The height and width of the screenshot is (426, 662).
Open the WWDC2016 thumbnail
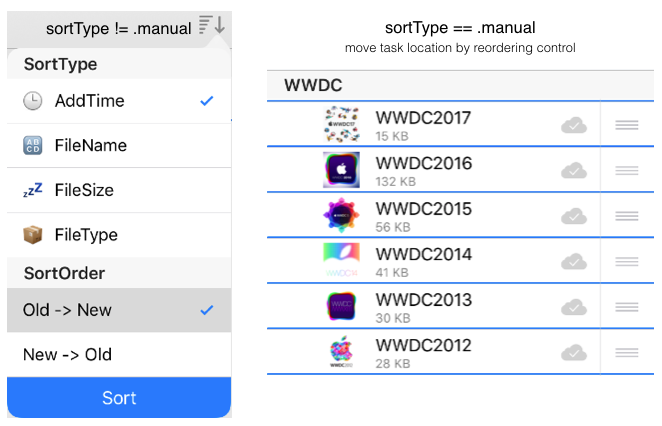pyautogui.click(x=342, y=170)
